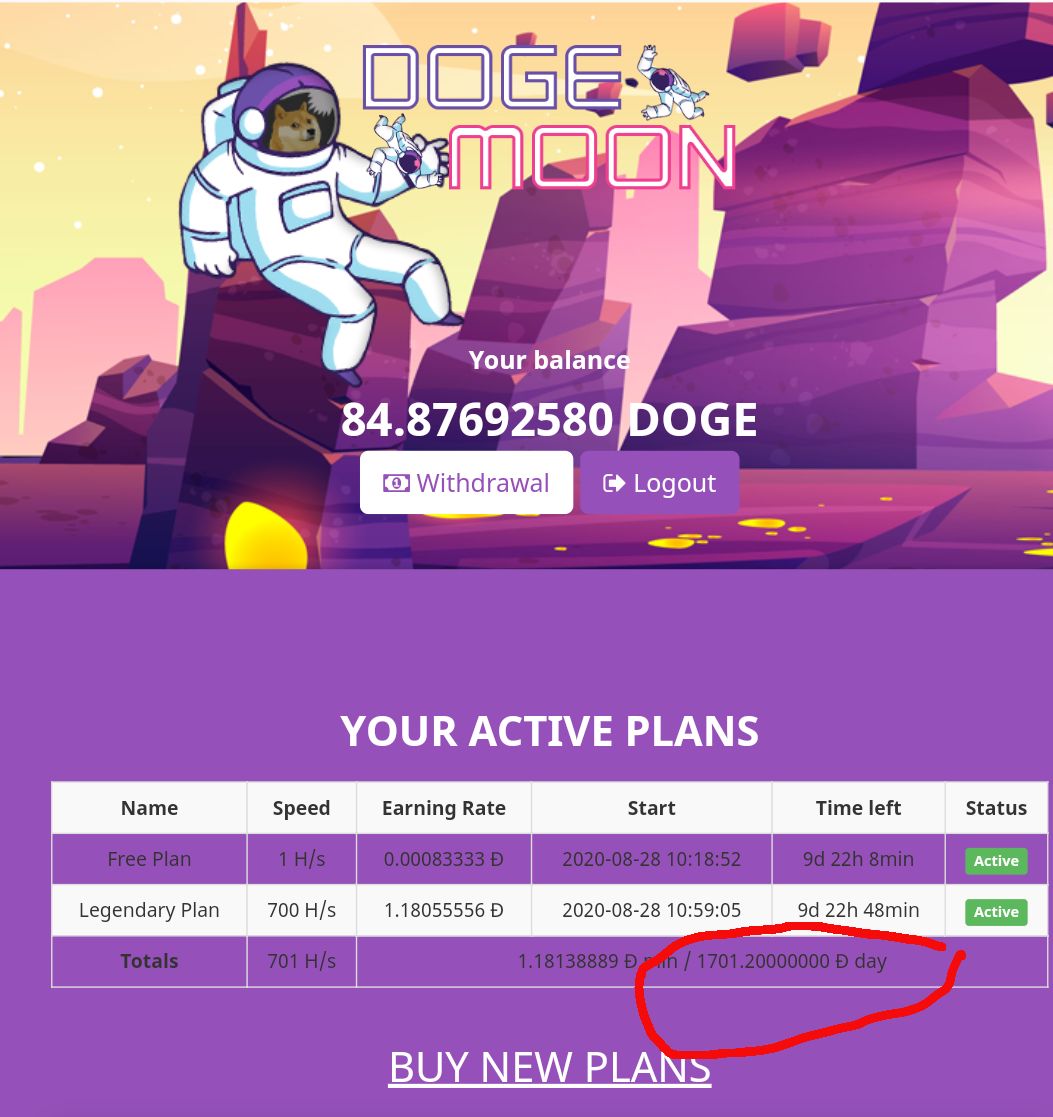Open the BUY NEW PLANS link

(549, 1066)
